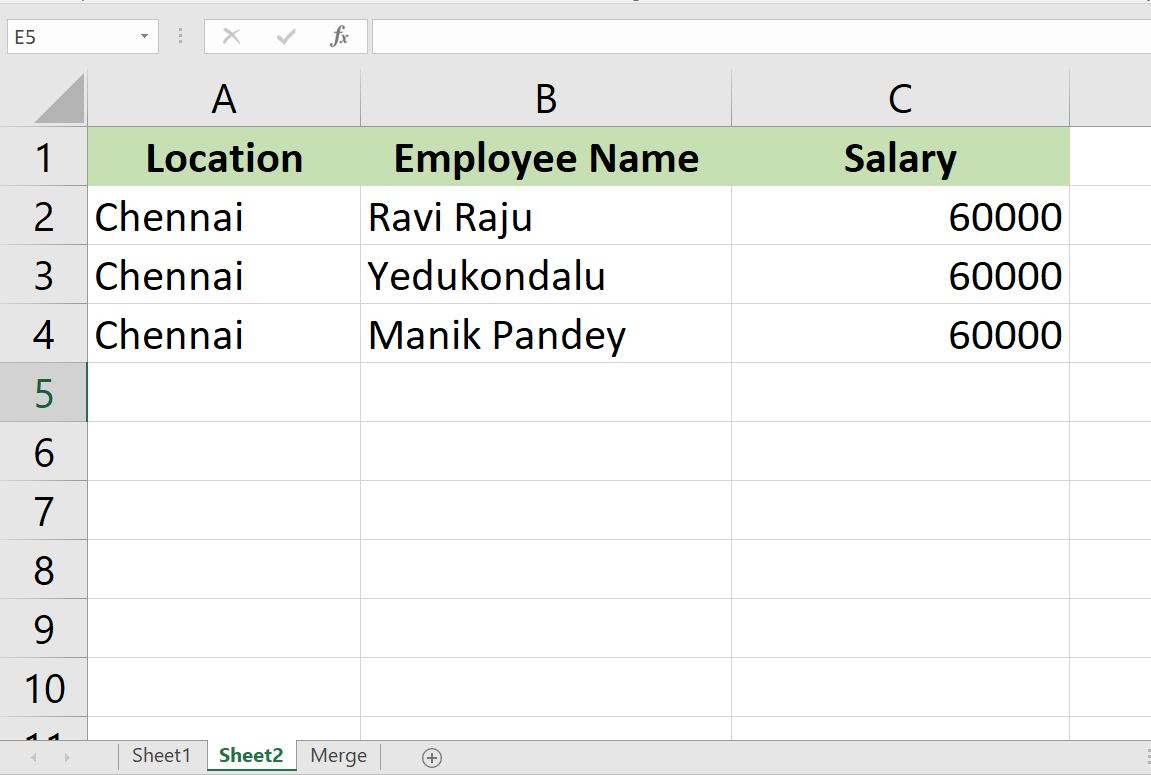Select the Sheet2 tab
The image size is (1151, 775).
251,755
